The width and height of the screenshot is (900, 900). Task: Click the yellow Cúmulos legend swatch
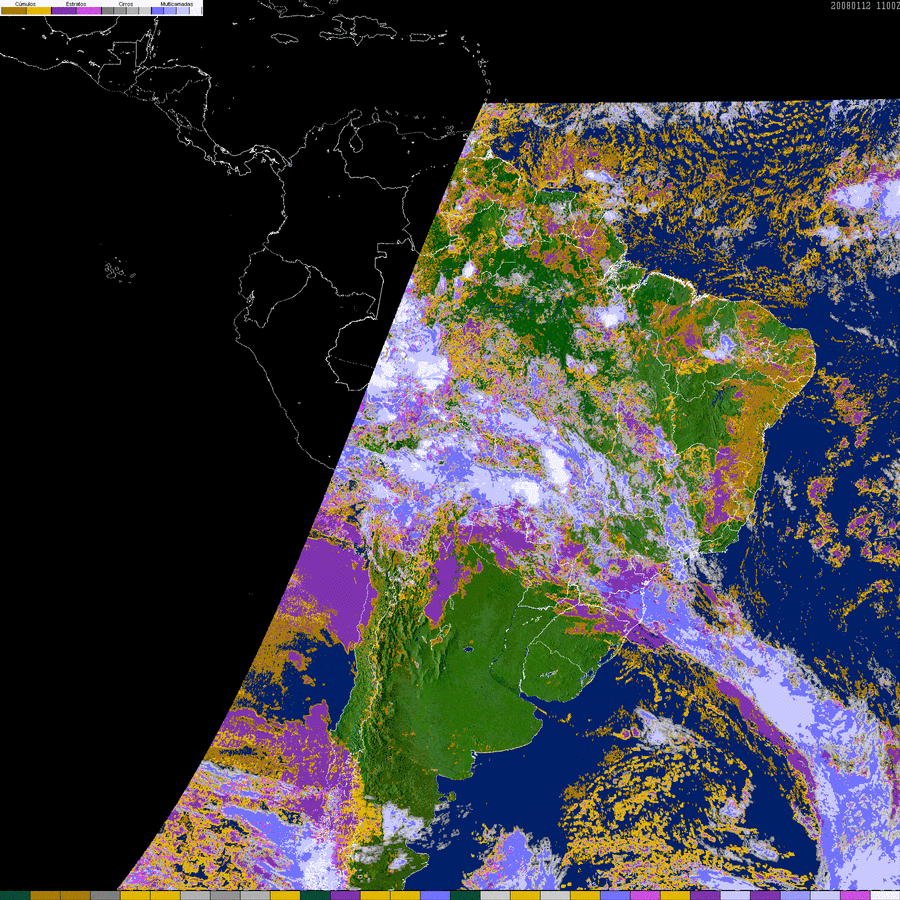tap(39, 10)
